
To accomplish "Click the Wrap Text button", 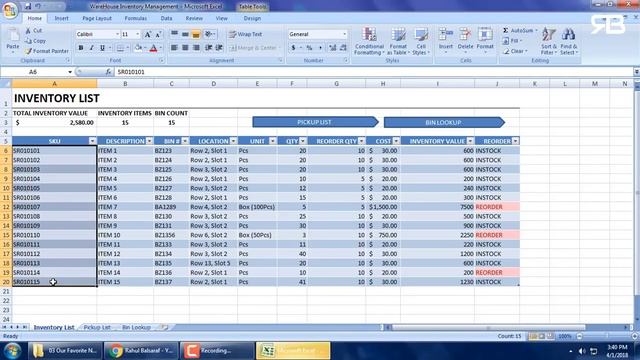I will pos(246,34).
